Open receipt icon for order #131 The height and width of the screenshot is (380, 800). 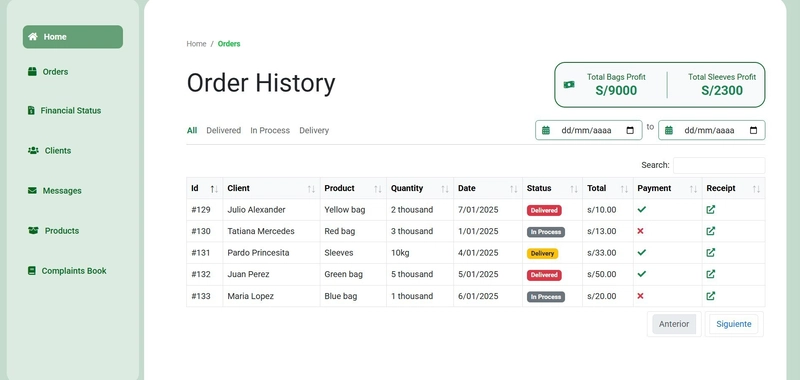pos(710,252)
